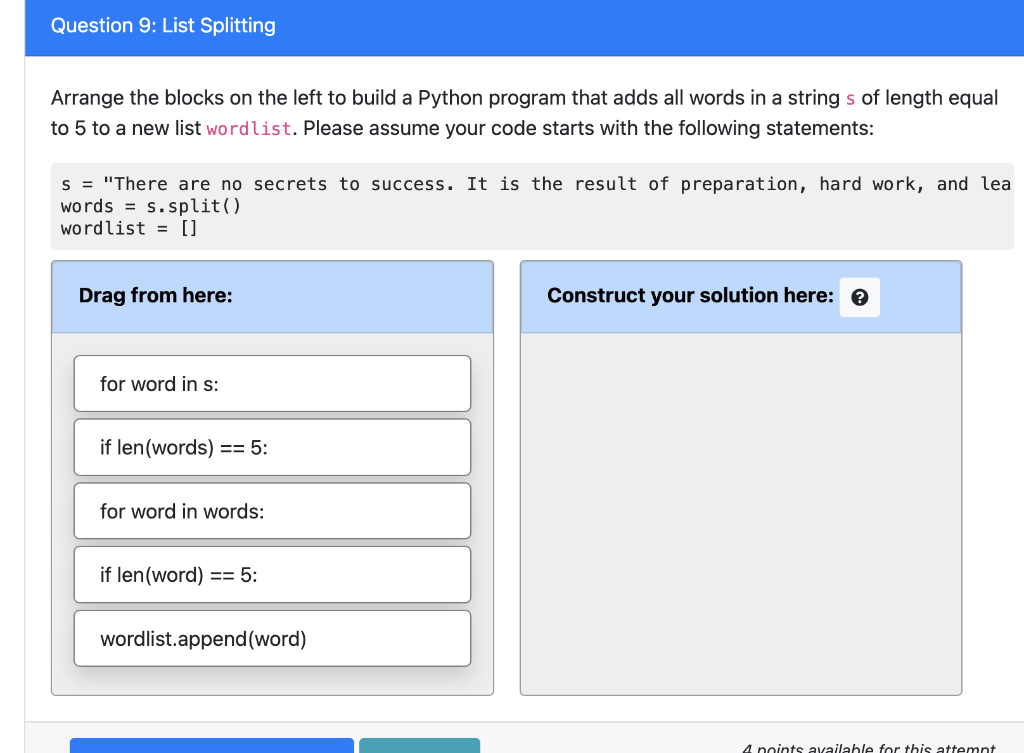
Task: Select the distractor block 'if len(words) == 5:'
Action: 272,447
